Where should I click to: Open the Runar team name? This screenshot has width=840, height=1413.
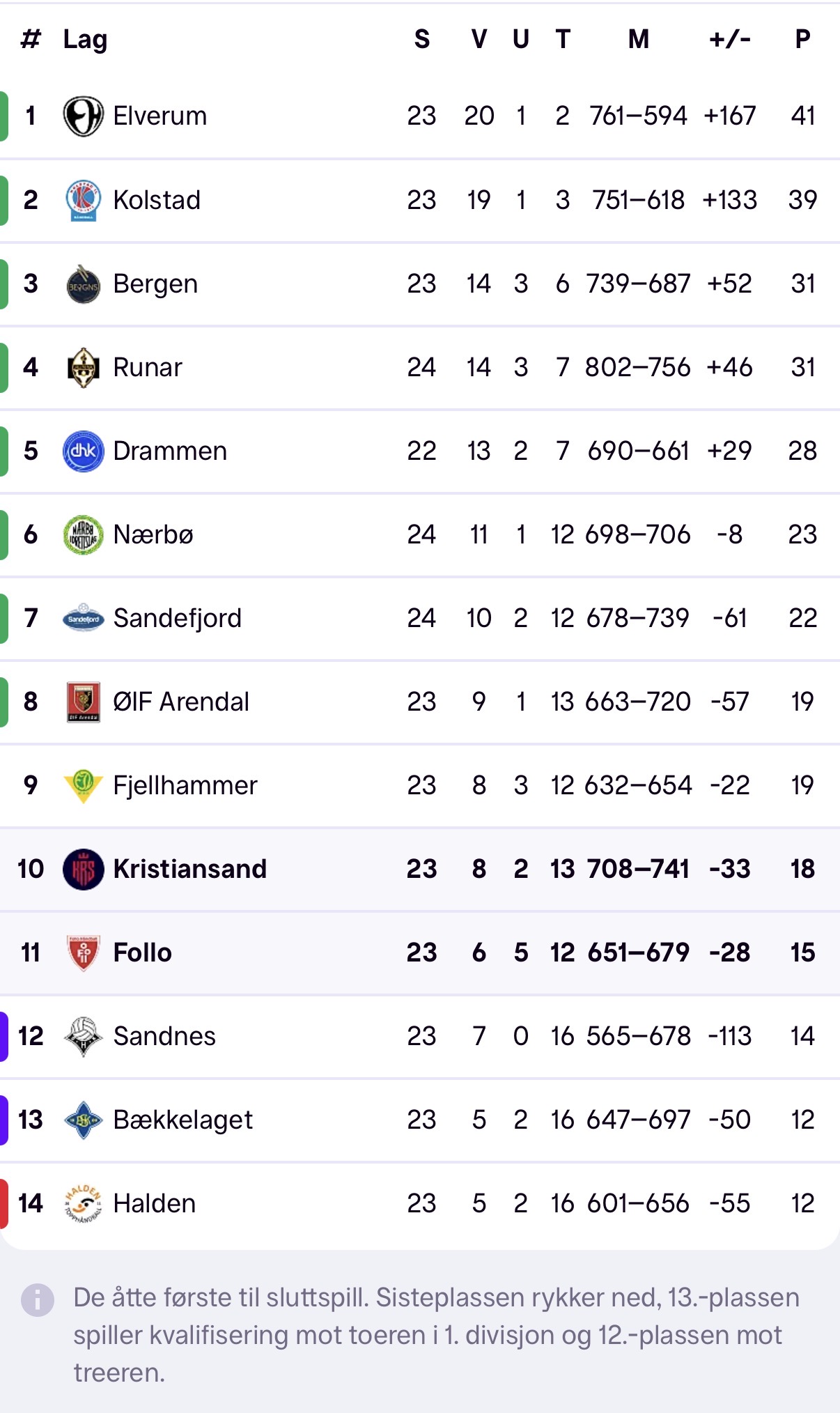[148, 367]
